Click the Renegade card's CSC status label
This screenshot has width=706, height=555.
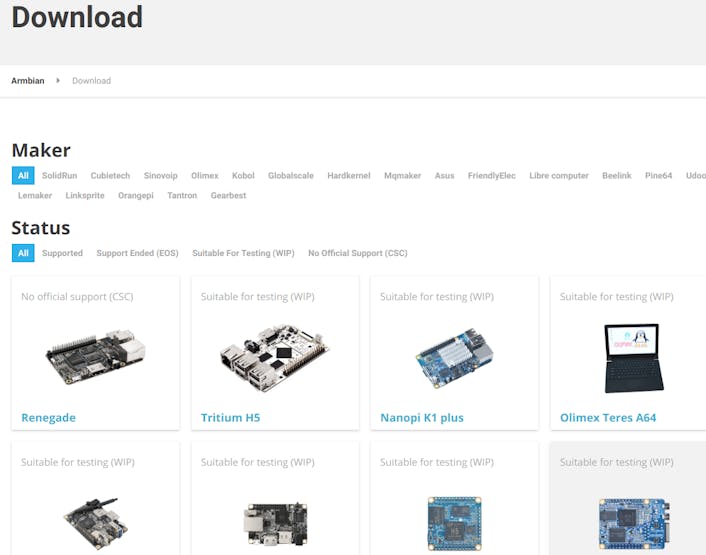[x=77, y=297]
